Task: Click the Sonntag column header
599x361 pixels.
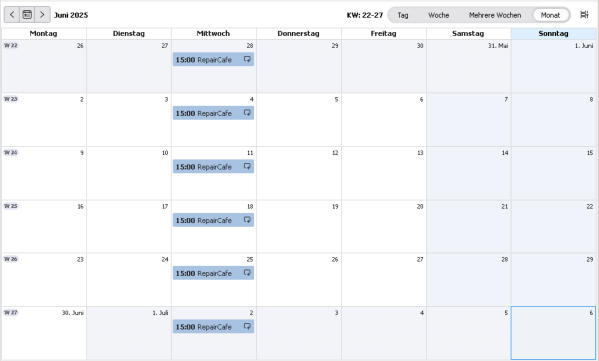Action: pyautogui.click(x=554, y=34)
